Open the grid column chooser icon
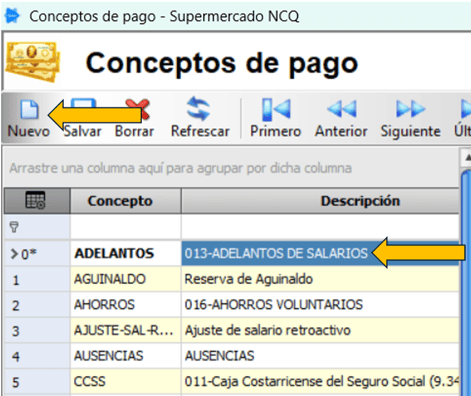 point(35,200)
